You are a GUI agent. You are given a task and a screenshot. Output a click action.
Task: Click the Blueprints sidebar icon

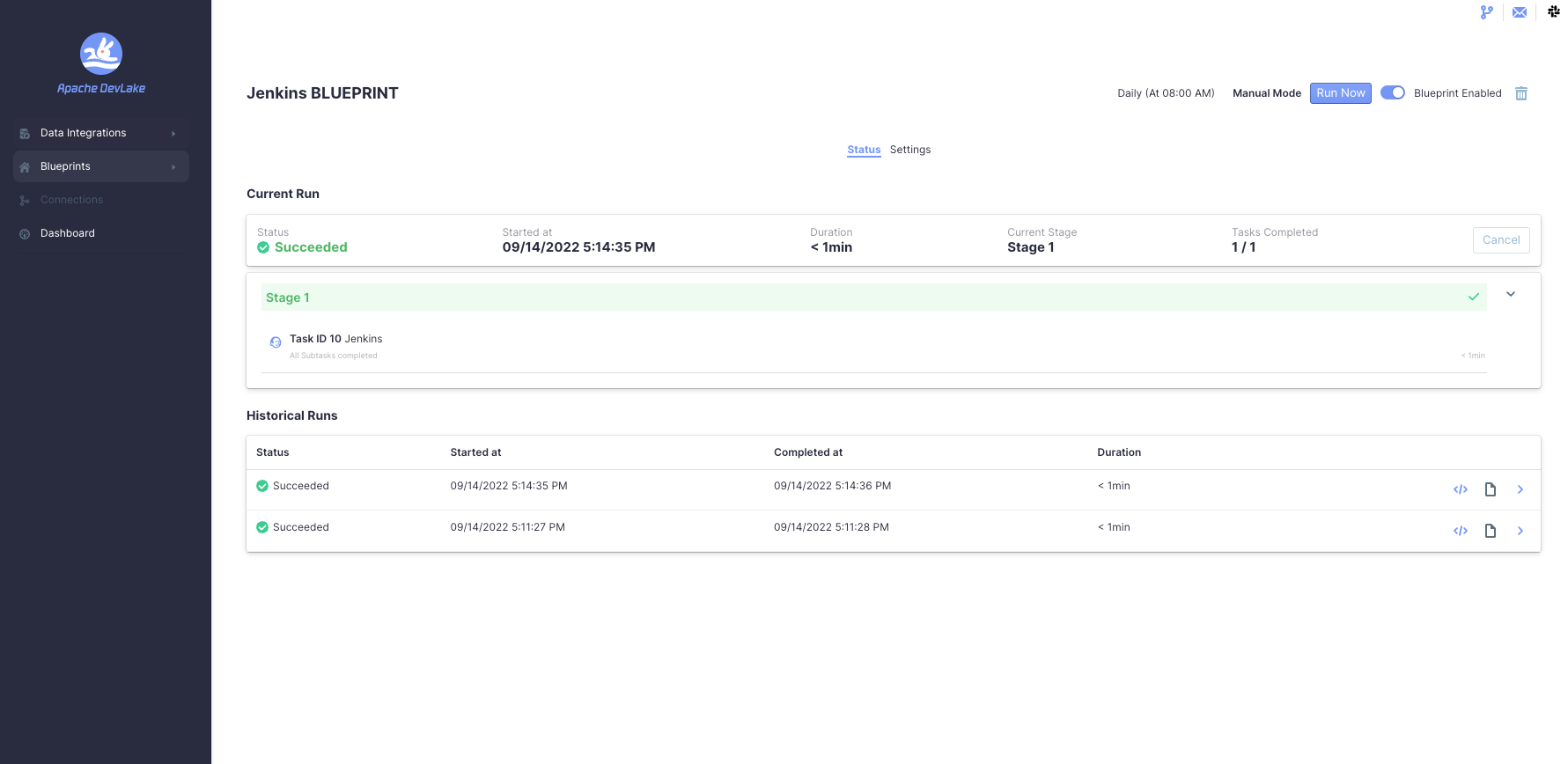tap(25, 167)
